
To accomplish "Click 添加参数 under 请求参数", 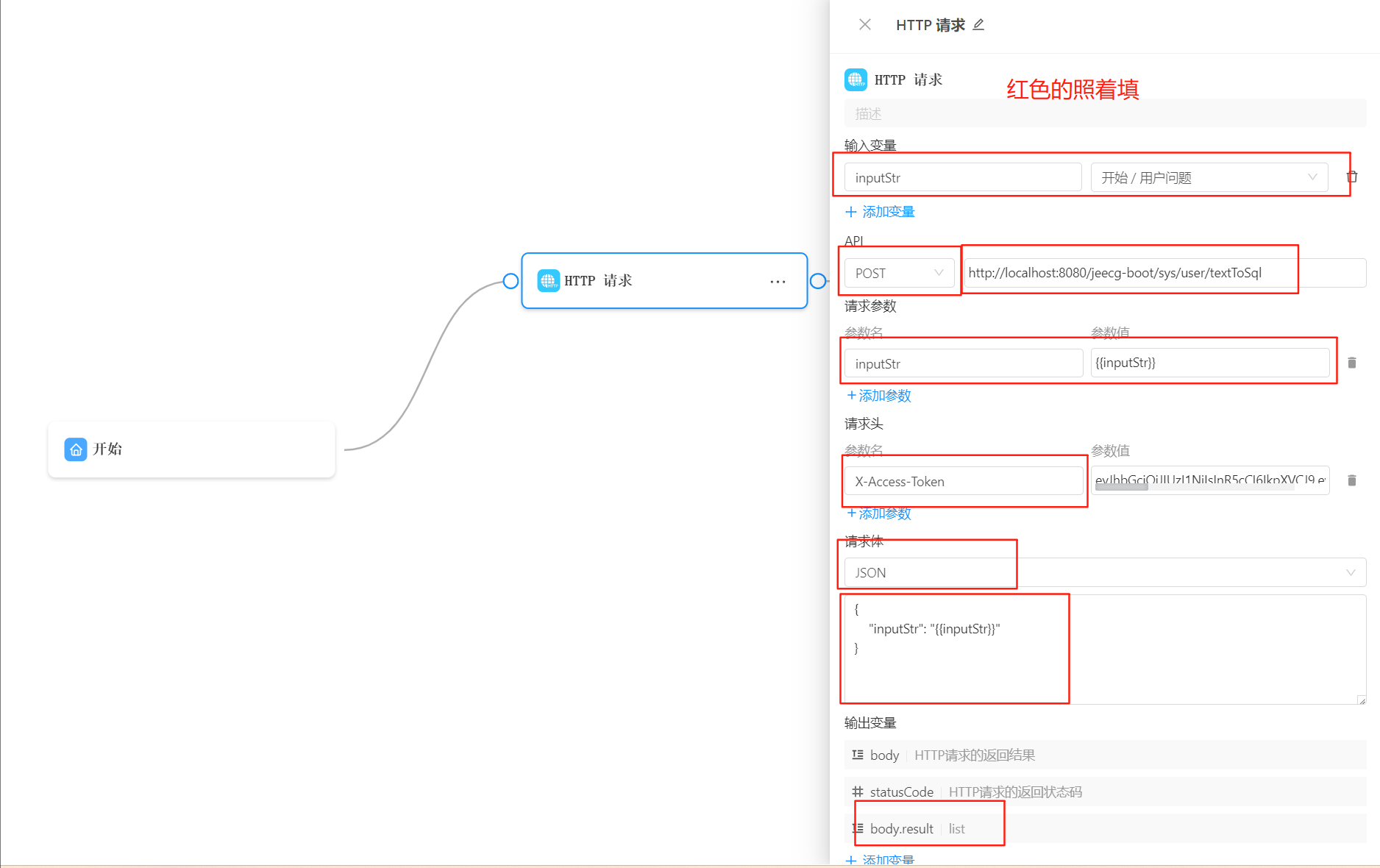I will pyautogui.click(x=879, y=396).
